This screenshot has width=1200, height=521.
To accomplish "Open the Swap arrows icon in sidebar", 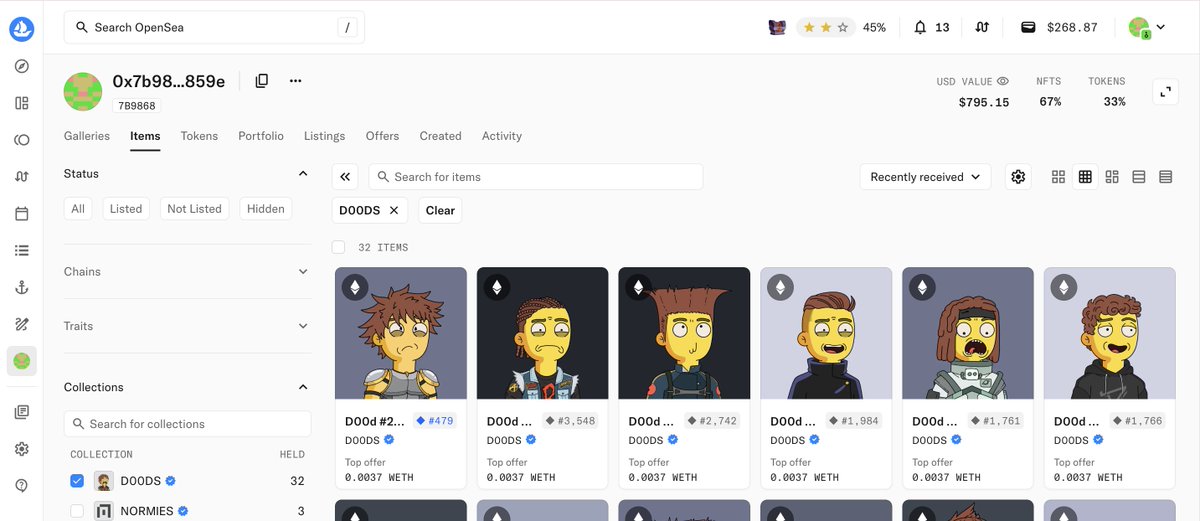I will click(22, 176).
